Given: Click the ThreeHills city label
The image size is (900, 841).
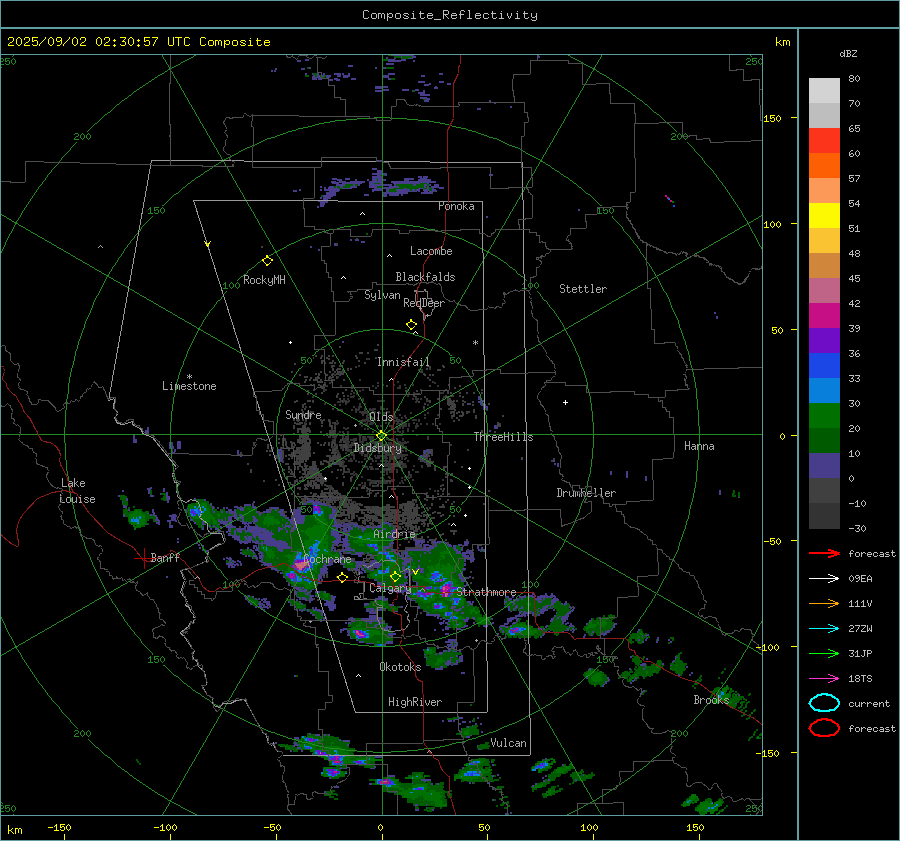Looking at the screenshot, I should click(503, 437).
